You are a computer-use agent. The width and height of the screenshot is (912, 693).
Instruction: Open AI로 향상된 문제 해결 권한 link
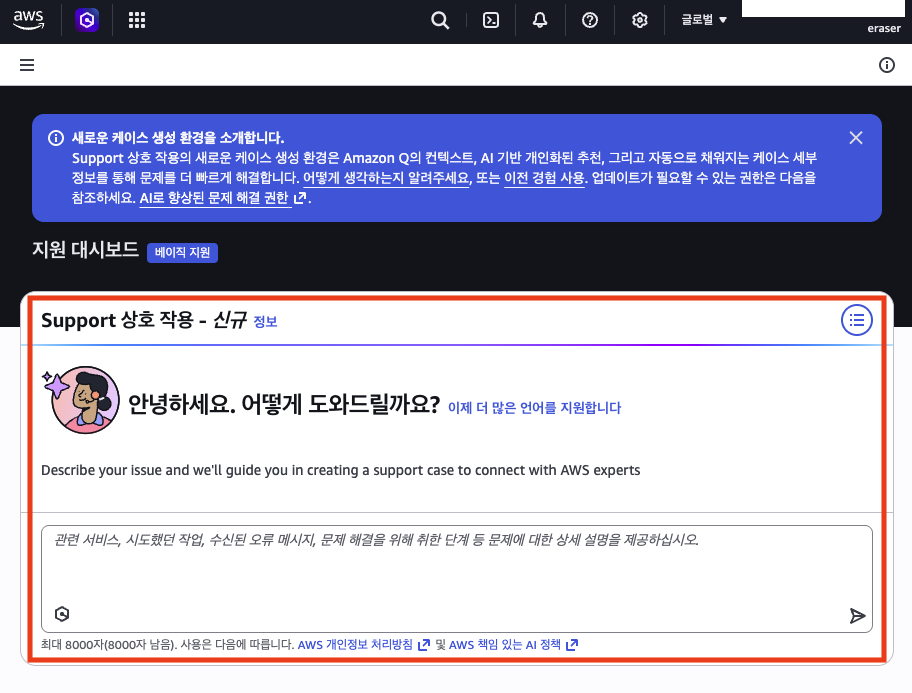click(x=223, y=198)
